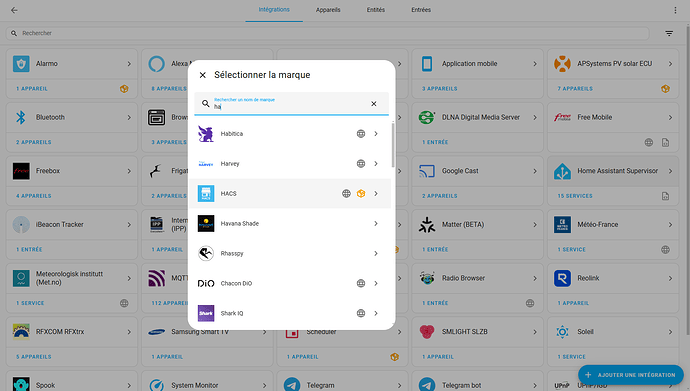Click the Havana Shade brand icon
This screenshot has width=690, height=391.
click(206, 223)
